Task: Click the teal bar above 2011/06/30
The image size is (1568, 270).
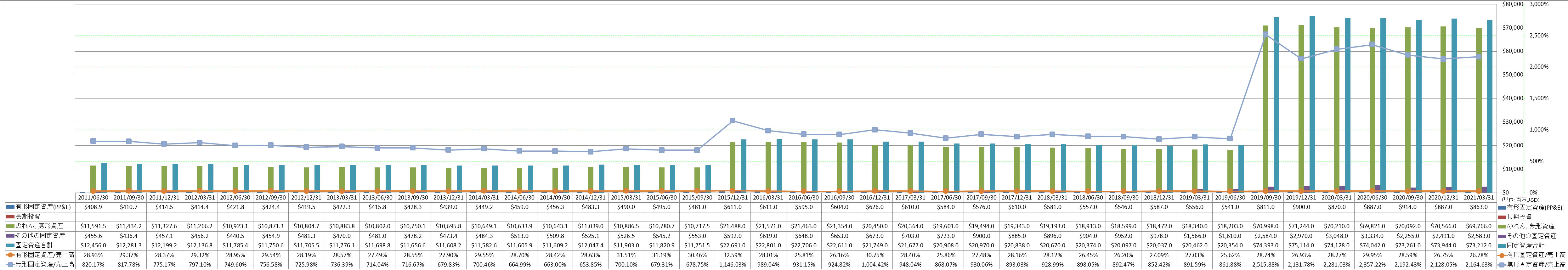Action: click(x=104, y=177)
